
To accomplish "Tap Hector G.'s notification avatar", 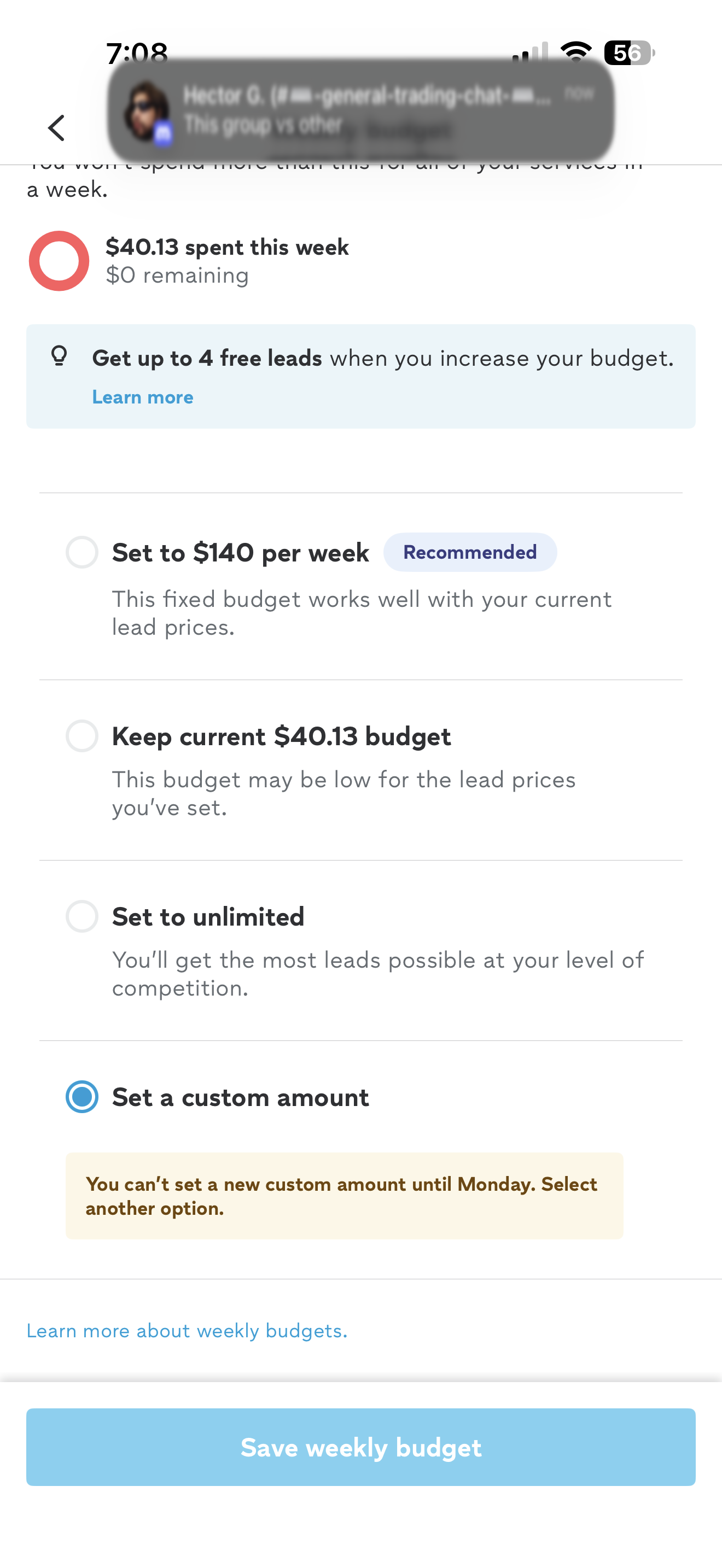I will pyautogui.click(x=145, y=111).
